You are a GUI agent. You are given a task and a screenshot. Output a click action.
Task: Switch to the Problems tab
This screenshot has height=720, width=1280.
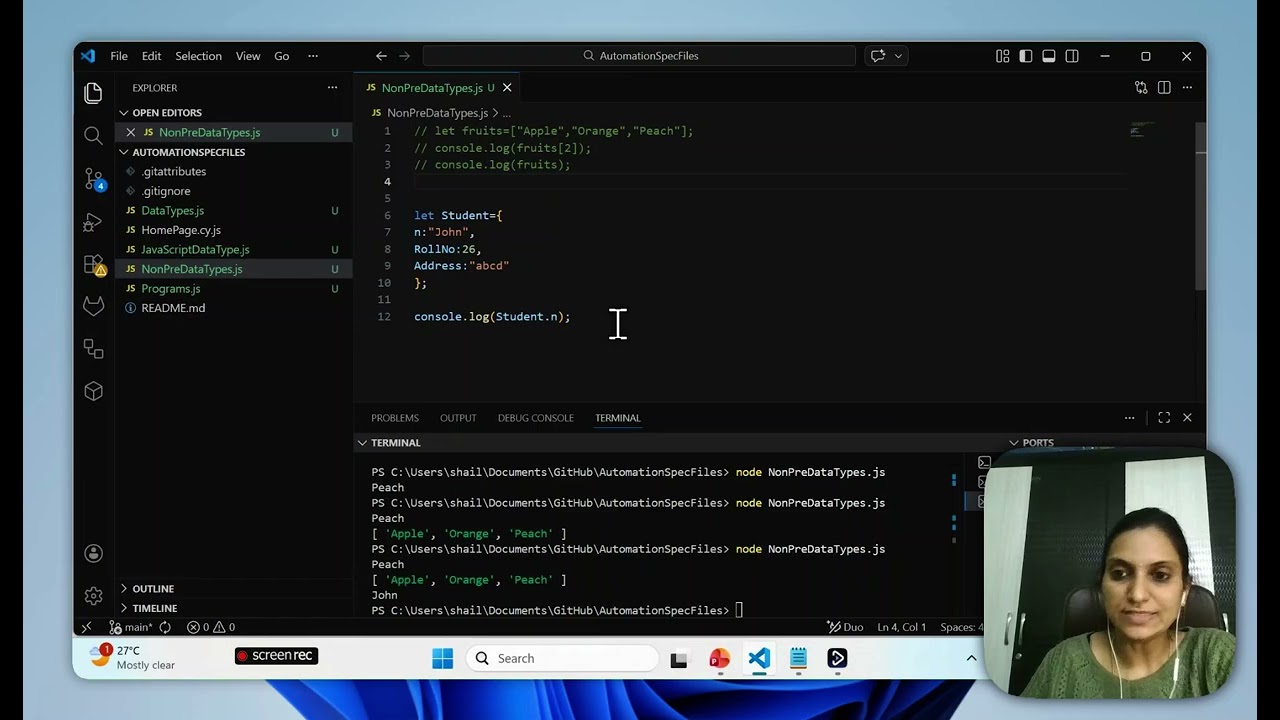click(x=395, y=418)
